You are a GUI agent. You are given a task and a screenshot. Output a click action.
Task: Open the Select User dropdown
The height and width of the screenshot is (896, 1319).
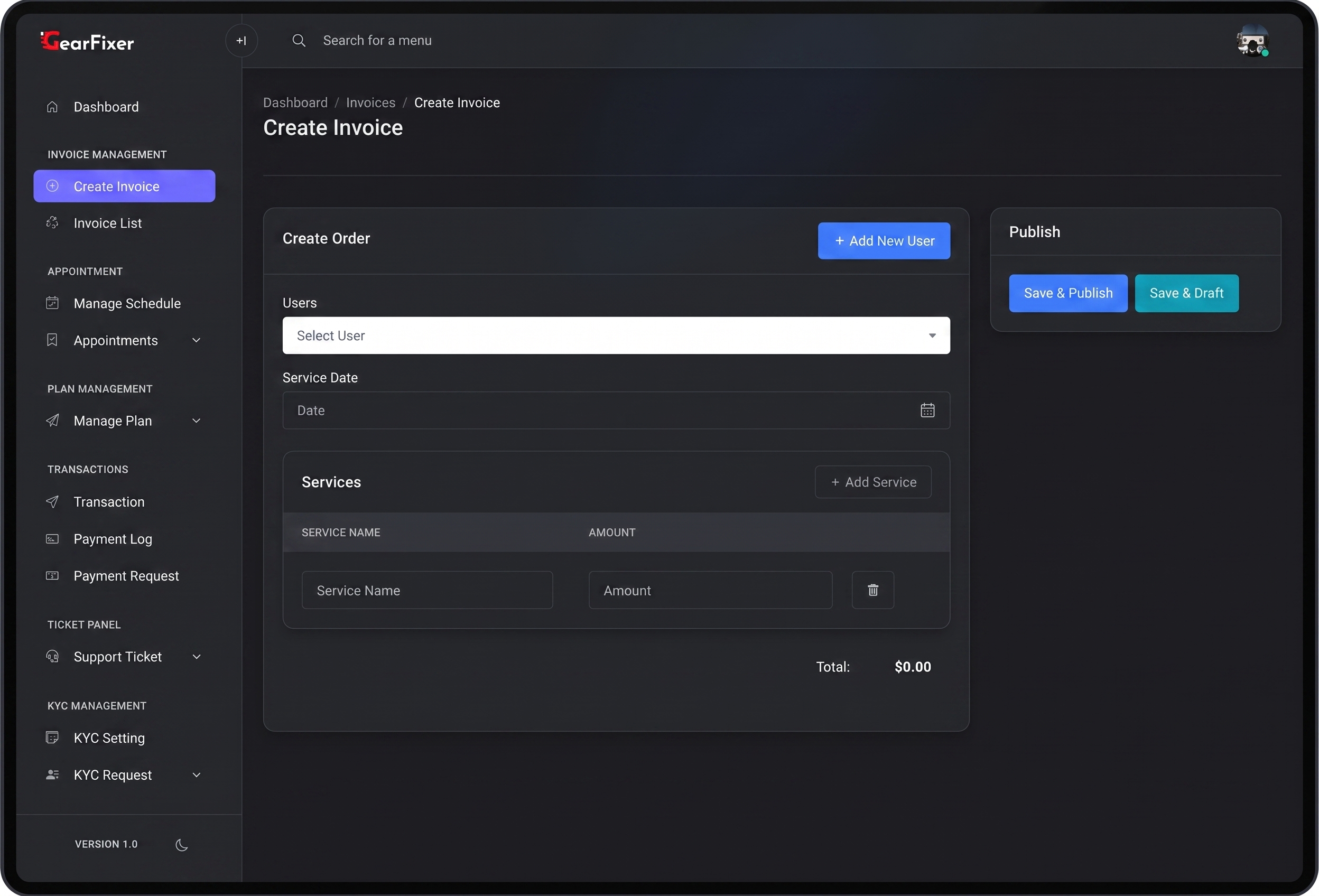tap(616, 335)
